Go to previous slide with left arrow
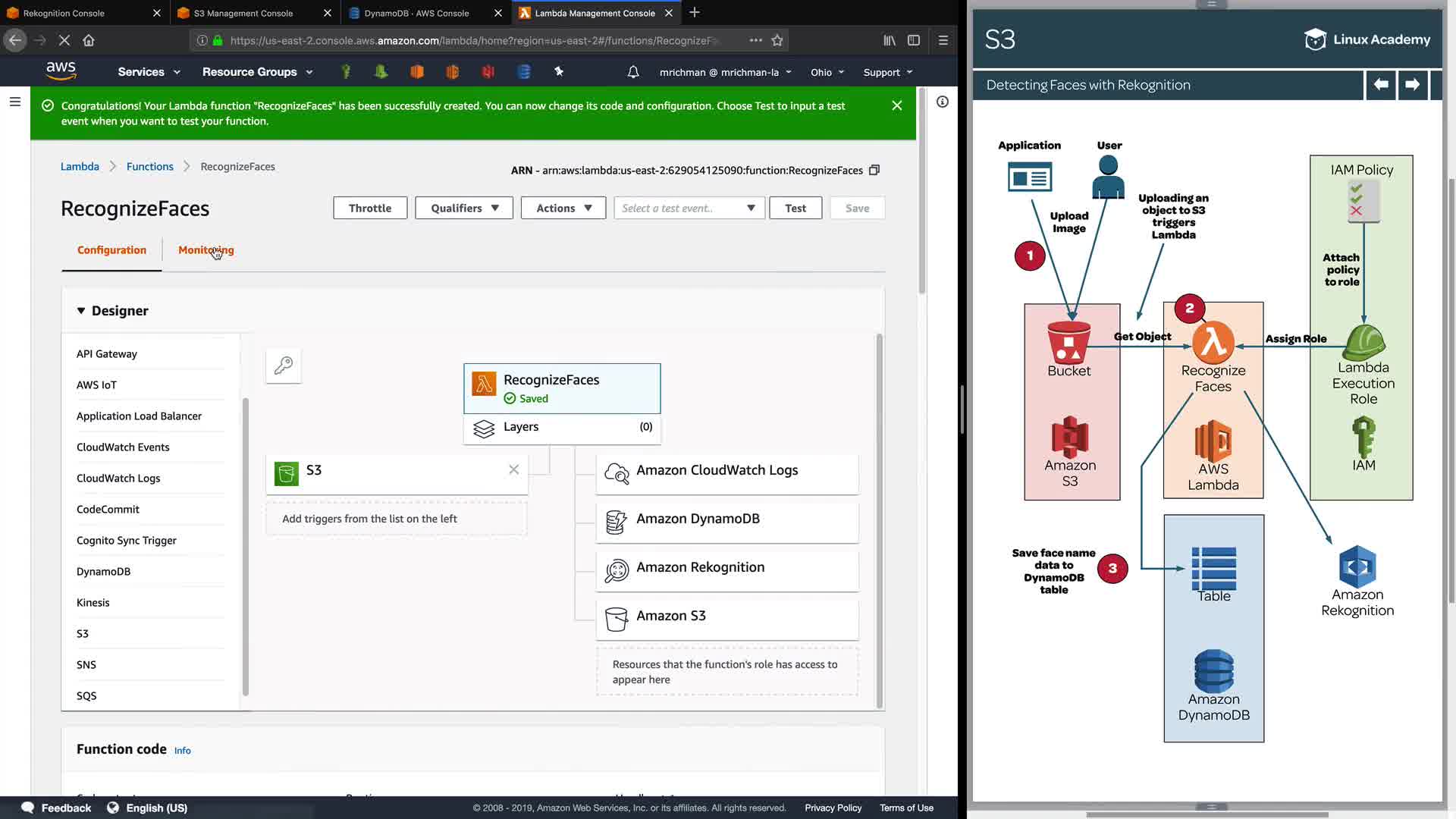 click(x=1381, y=85)
